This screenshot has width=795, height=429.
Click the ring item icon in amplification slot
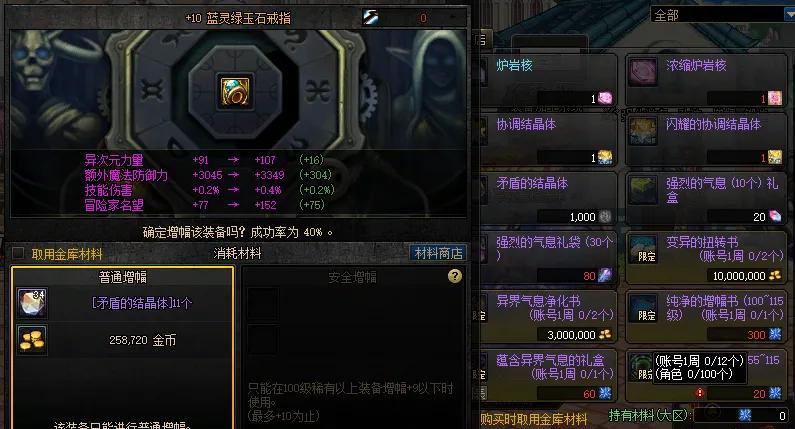tap(235, 91)
